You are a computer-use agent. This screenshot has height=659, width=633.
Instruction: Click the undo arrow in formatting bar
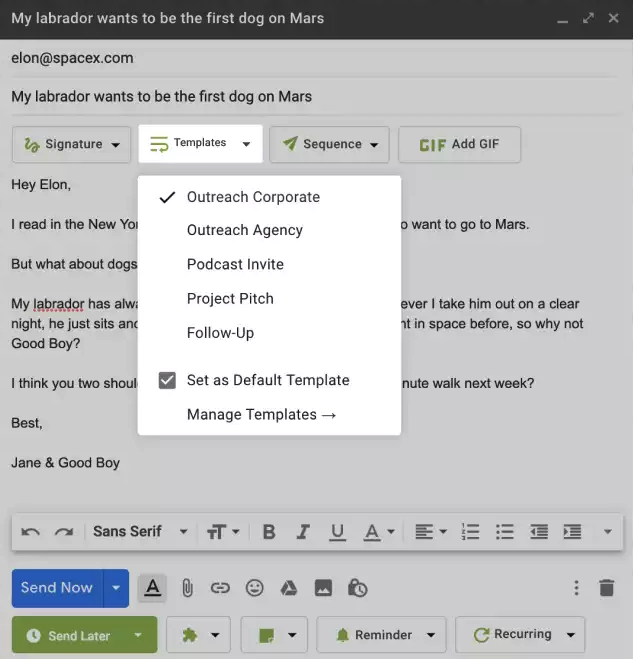30,532
